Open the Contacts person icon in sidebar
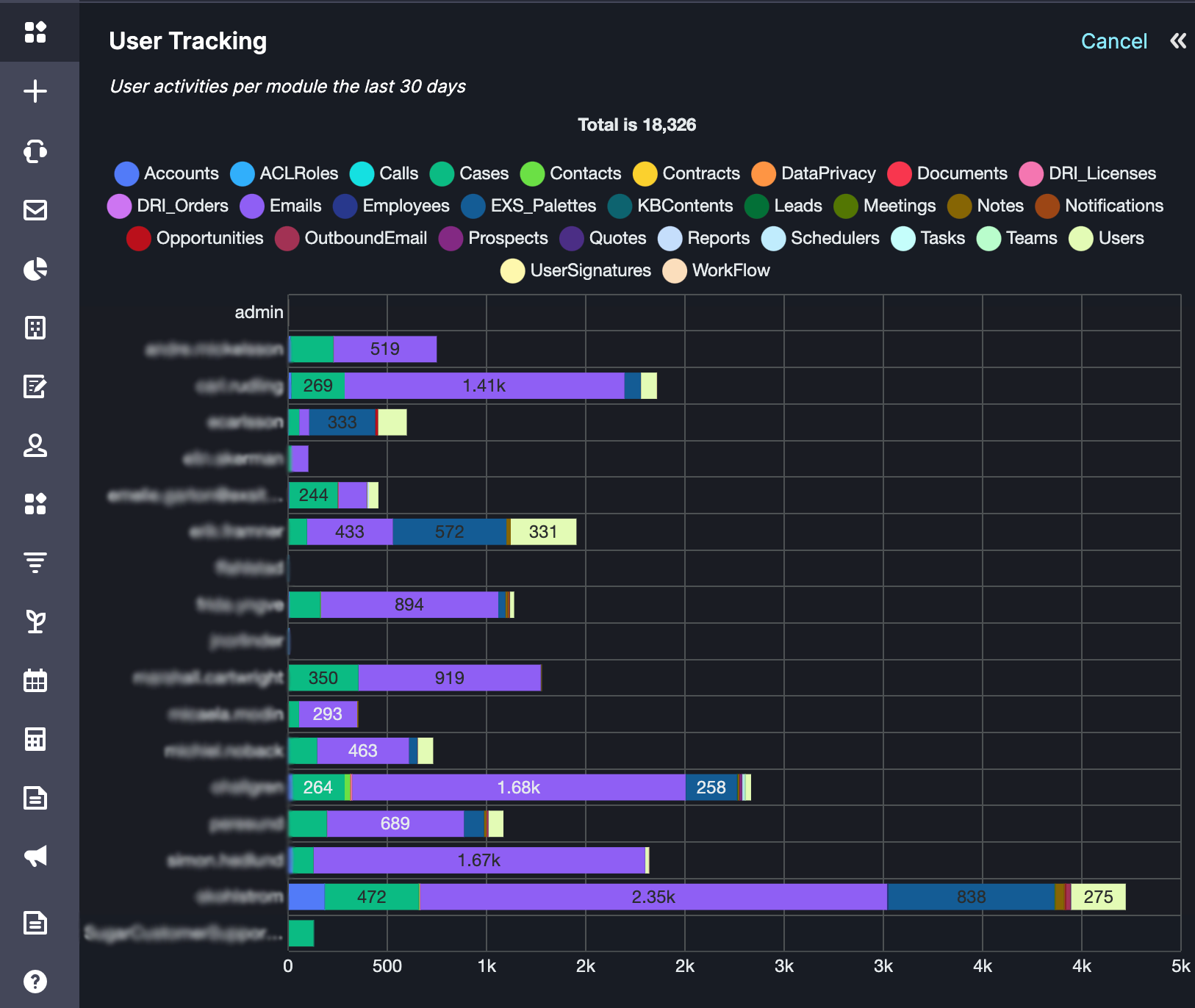1195x1008 pixels. point(35,445)
